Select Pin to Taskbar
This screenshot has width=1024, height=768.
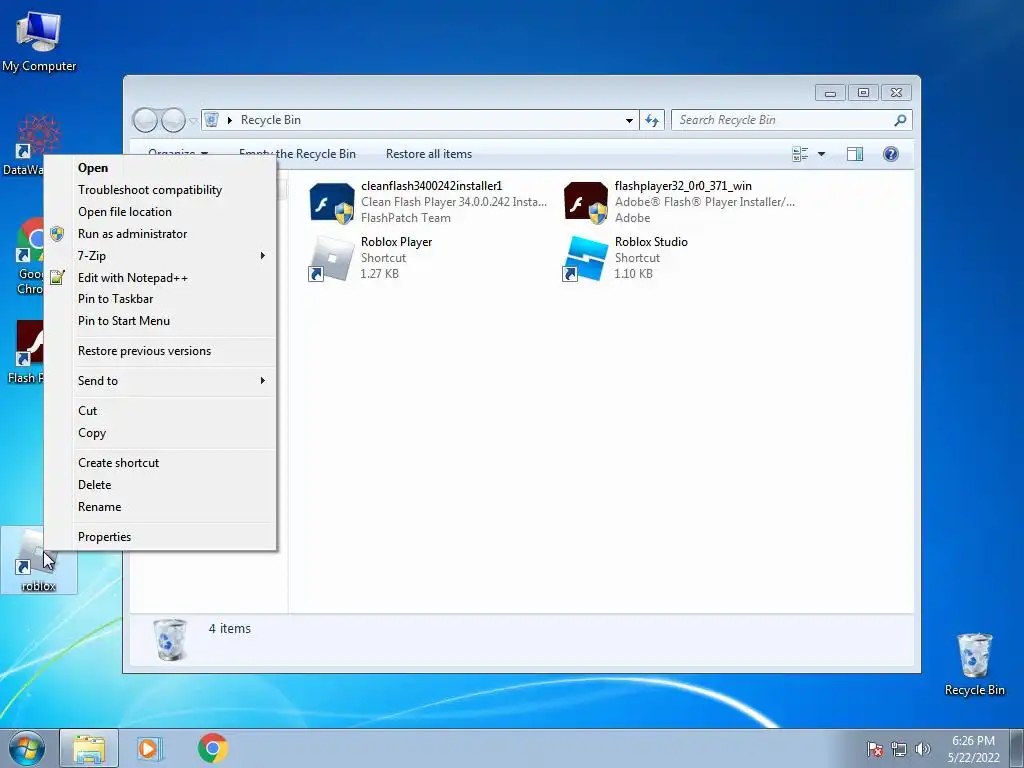(x=172, y=299)
